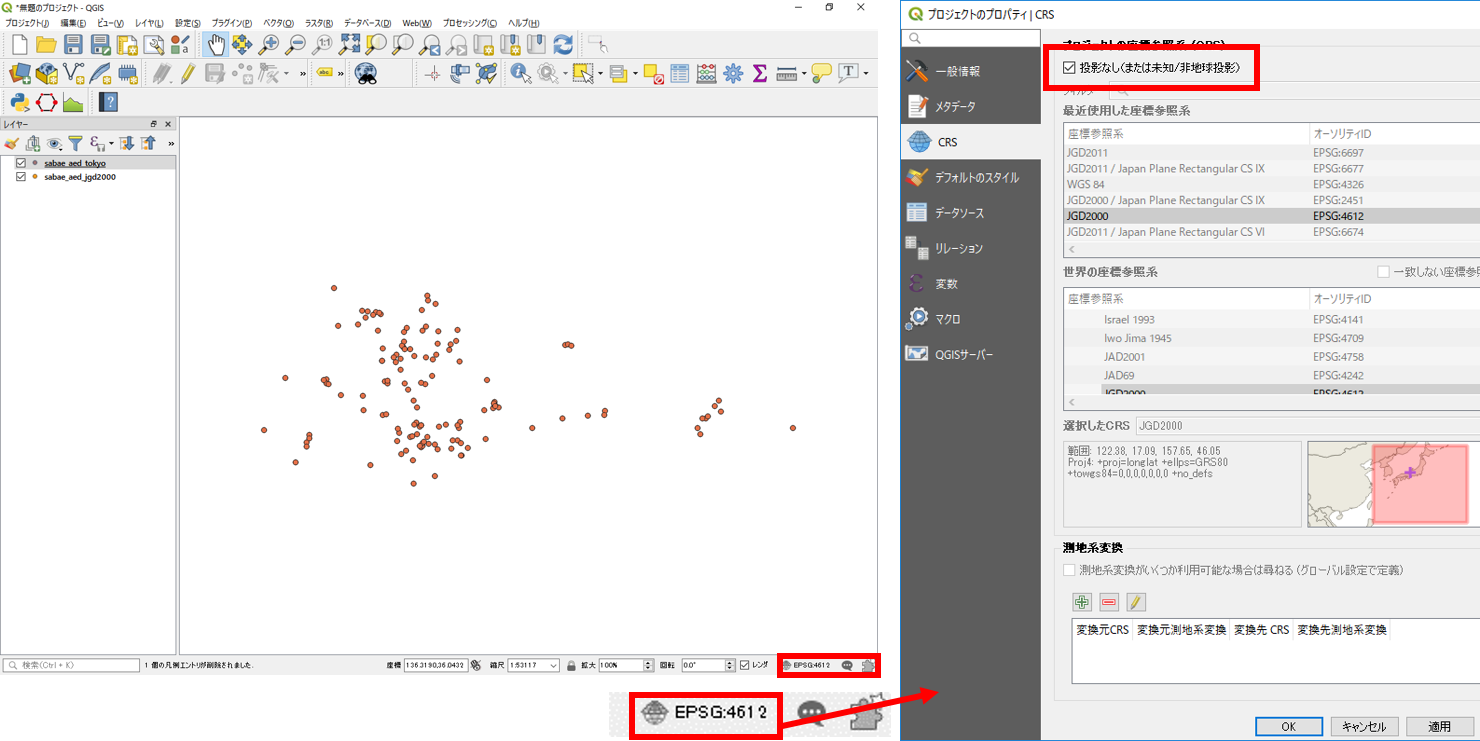Click Filter Legend funnel icon in Layers panel
The width and height of the screenshot is (1480, 741).
75,144
